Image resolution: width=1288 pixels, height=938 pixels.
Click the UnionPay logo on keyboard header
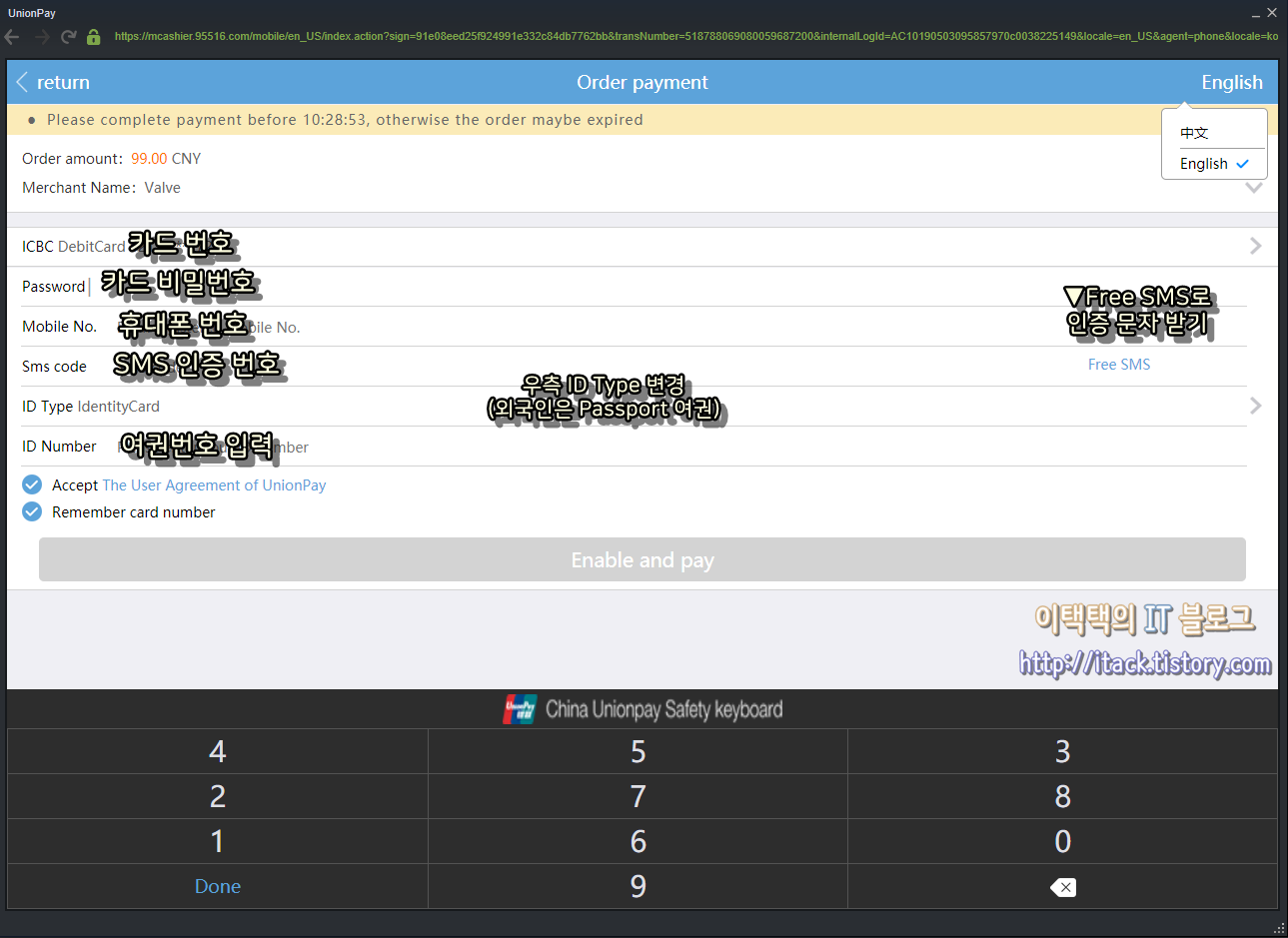(x=520, y=709)
